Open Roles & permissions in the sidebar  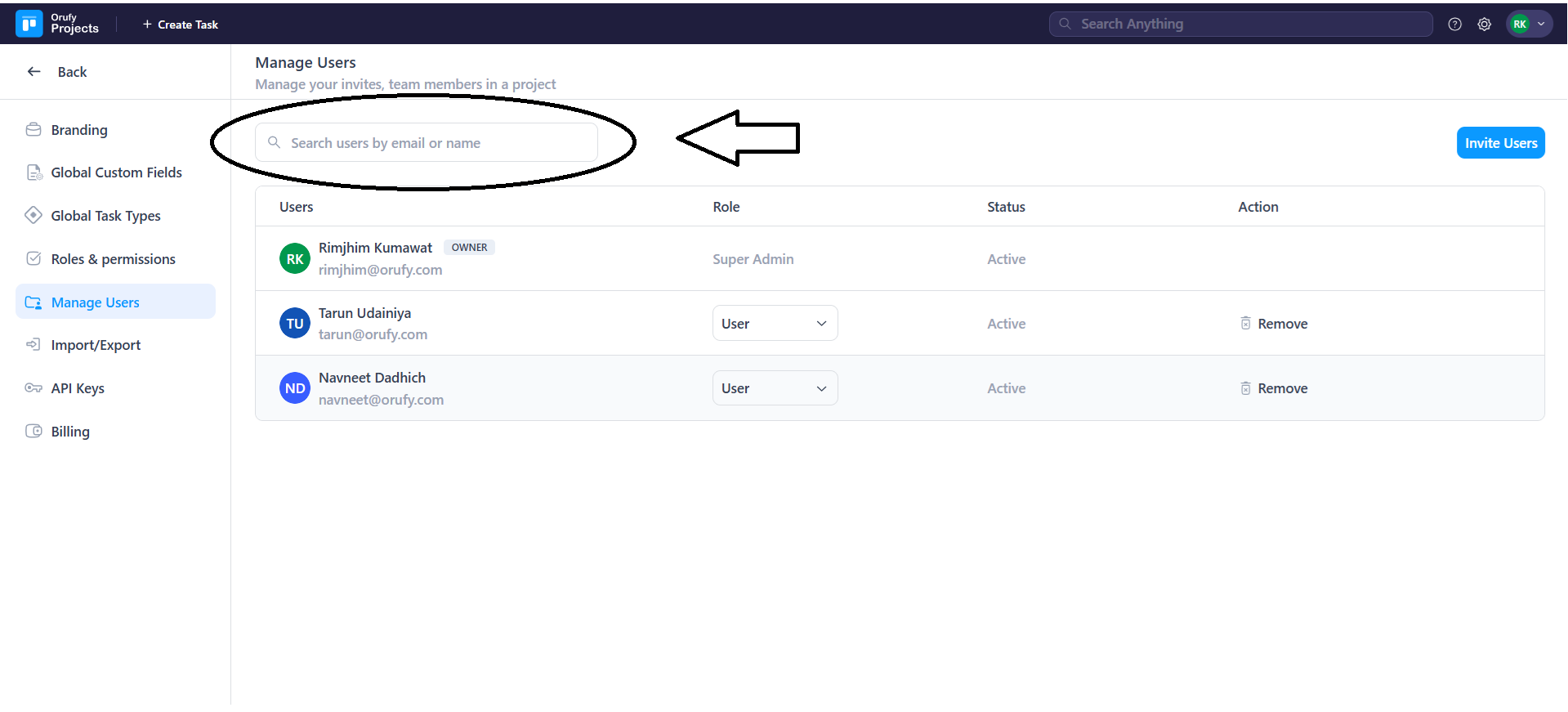click(113, 259)
